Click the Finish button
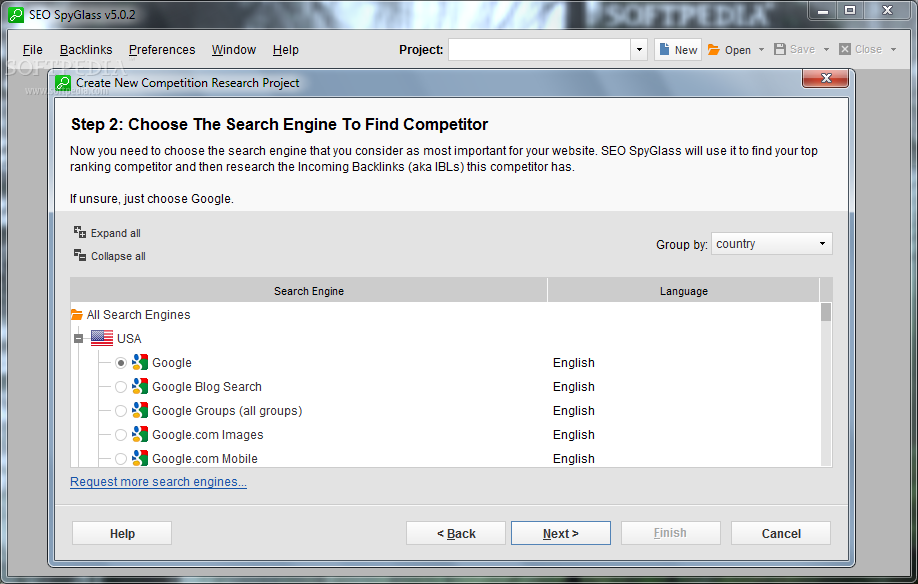Viewport: 918px width, 584px height. click(670, 533)
